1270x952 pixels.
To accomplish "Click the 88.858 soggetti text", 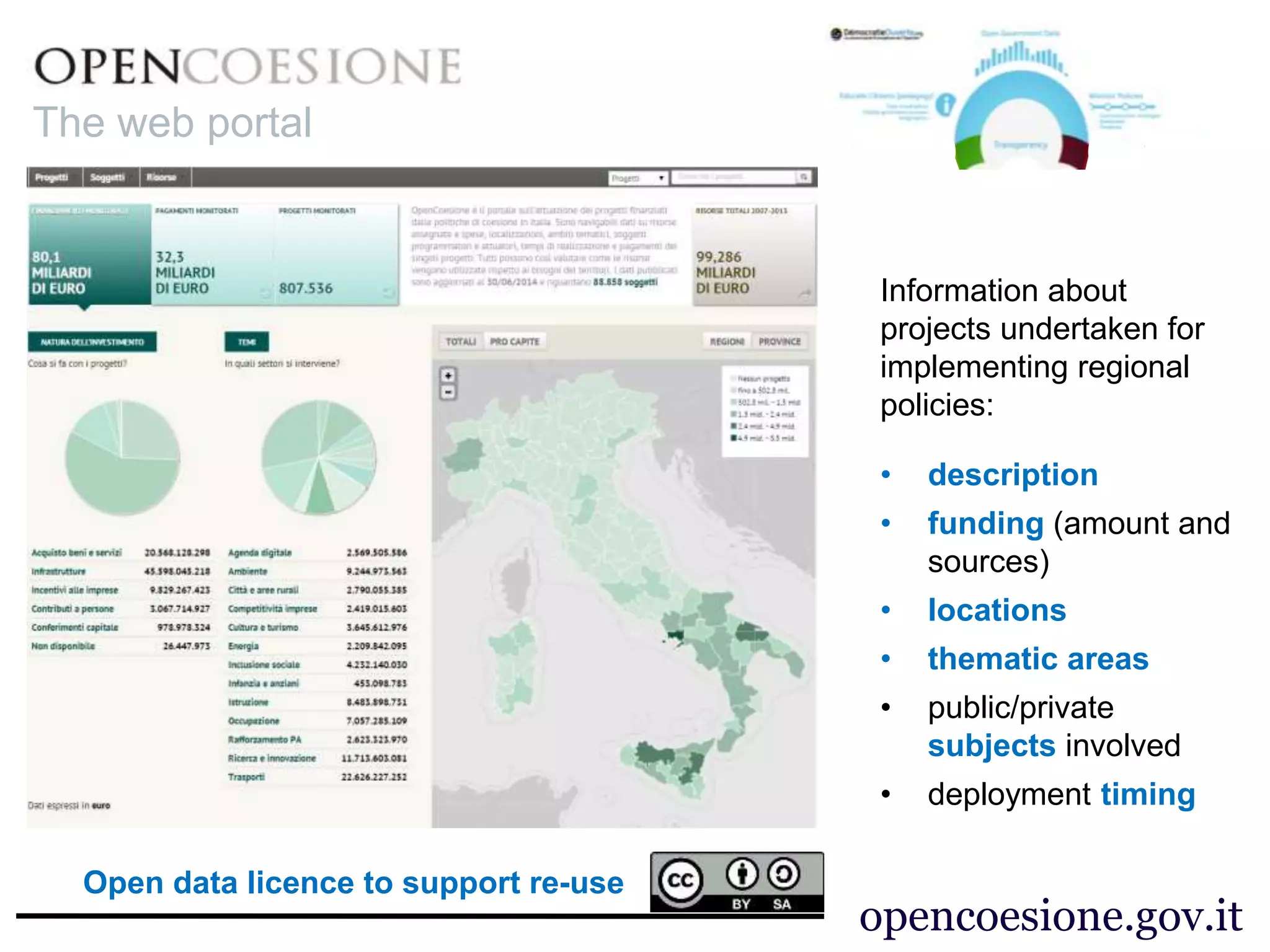I will pyautogui.click(x=625, y=282).
